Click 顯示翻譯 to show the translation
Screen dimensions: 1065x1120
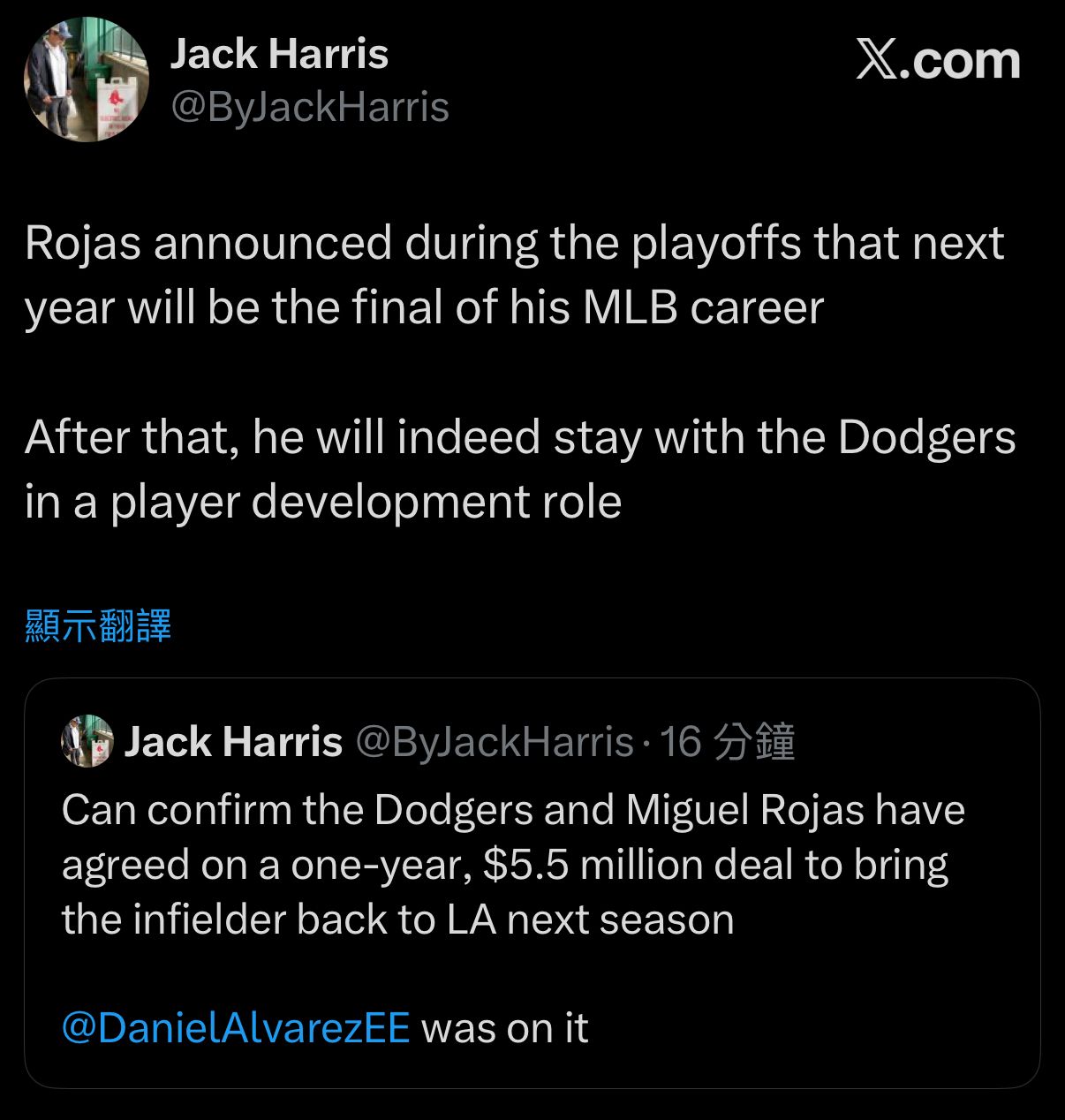pyautogui.click(x=98, y=626)
